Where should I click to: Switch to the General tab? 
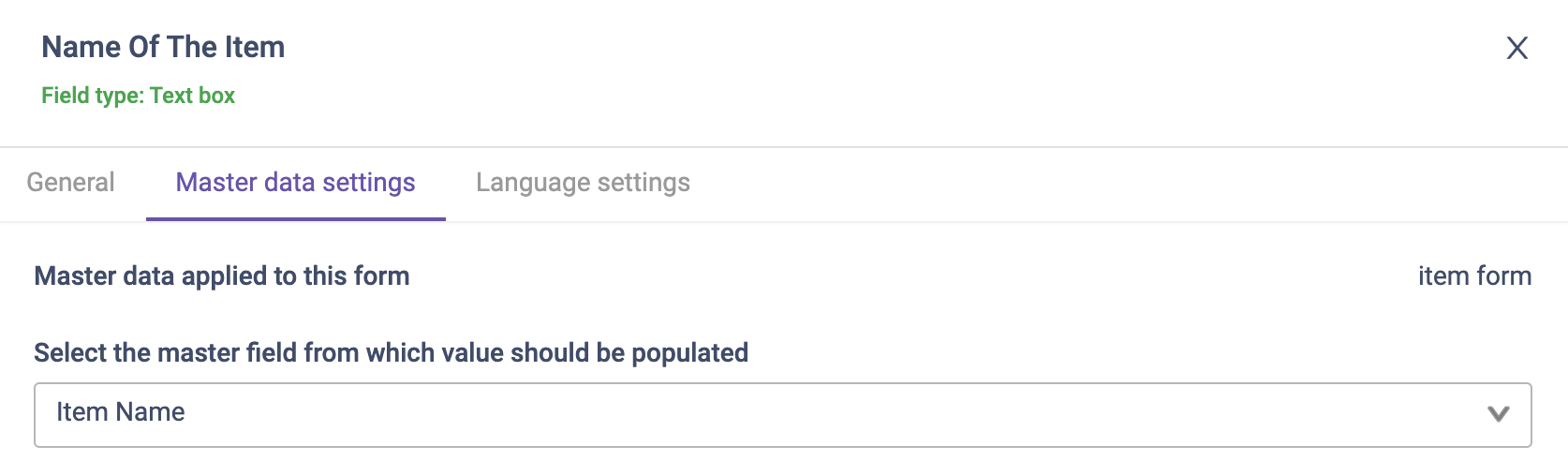70,182
